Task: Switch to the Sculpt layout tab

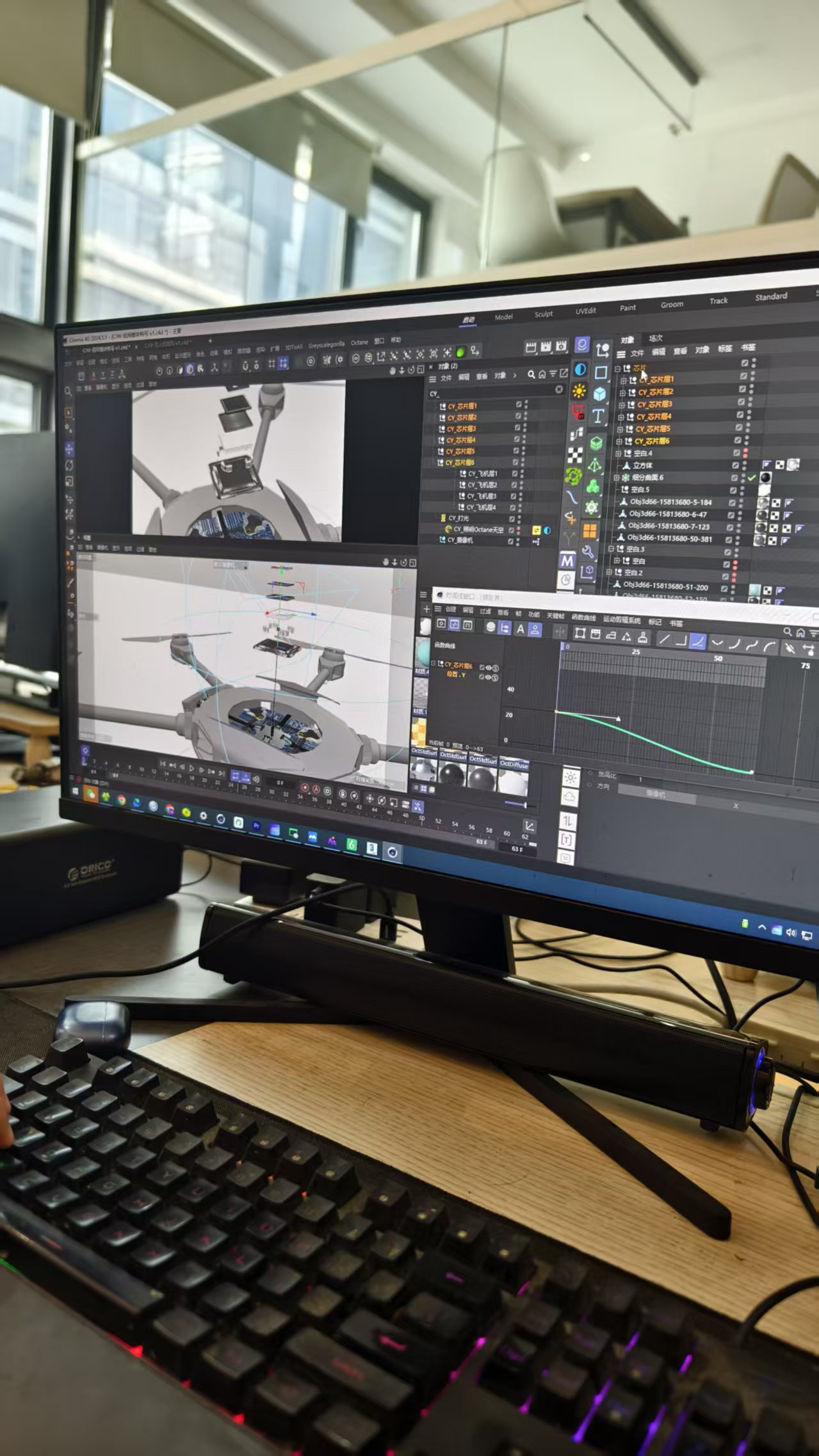Action: point(543,314)
